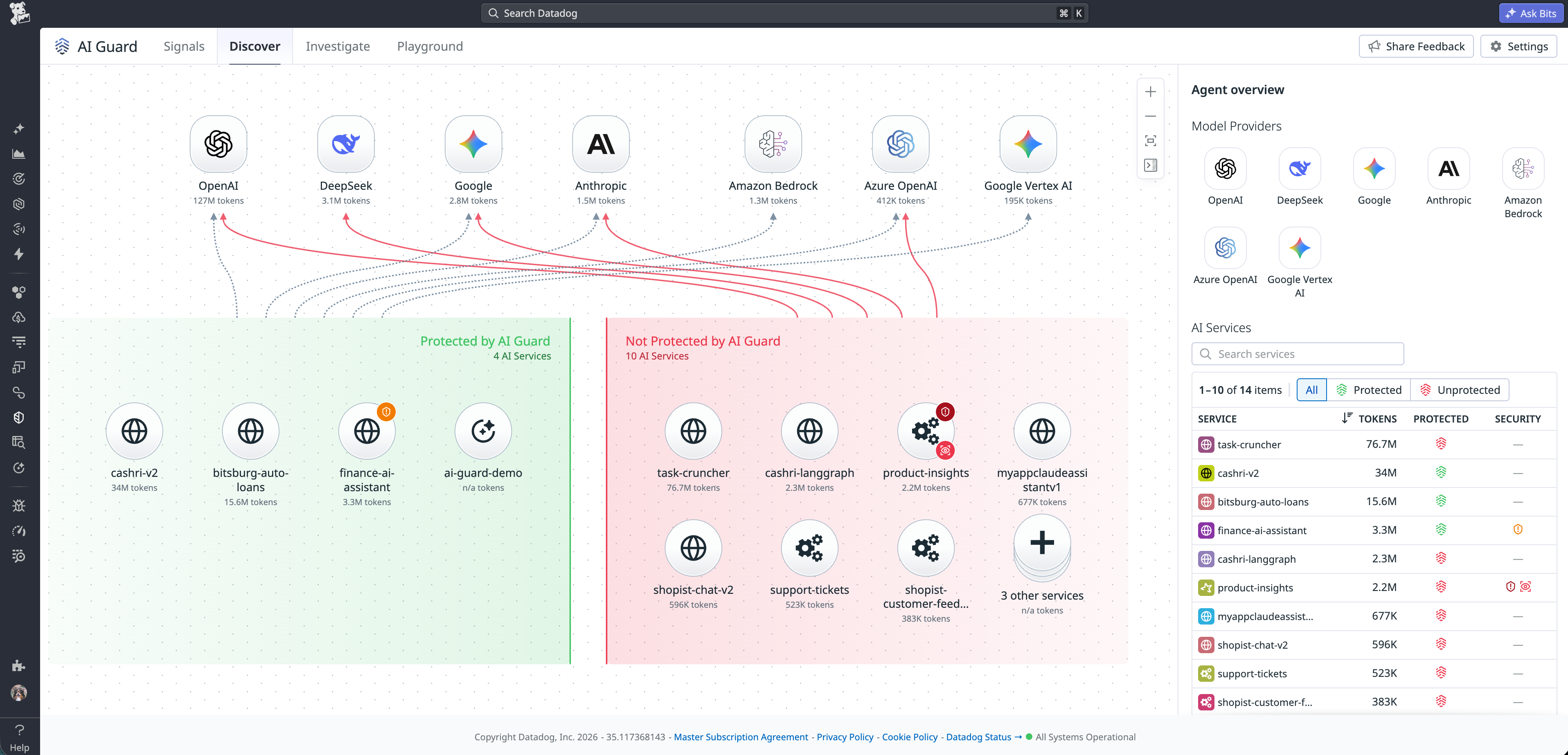Zoom out of the graph with minus icon
The width and height of the screenshot is (1568, 755).
point(1150,116)
